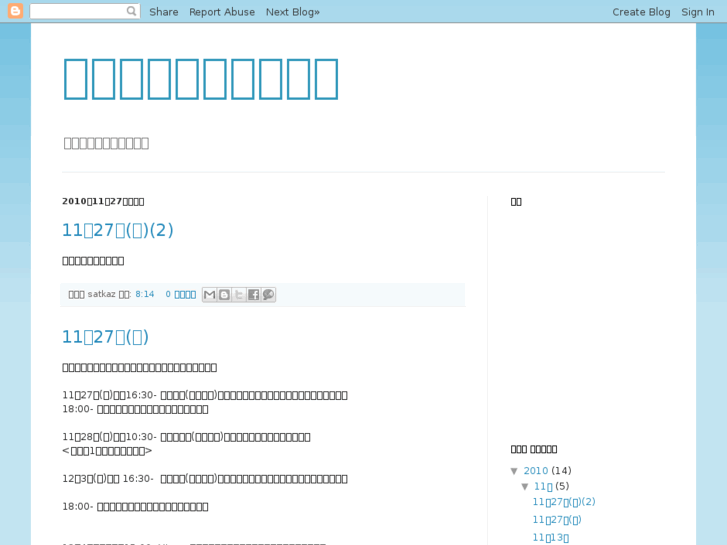Viewport: 727px width, 545px height.
Task: Collapse the 11 month archive triangle
Action: tap(525, 487)
